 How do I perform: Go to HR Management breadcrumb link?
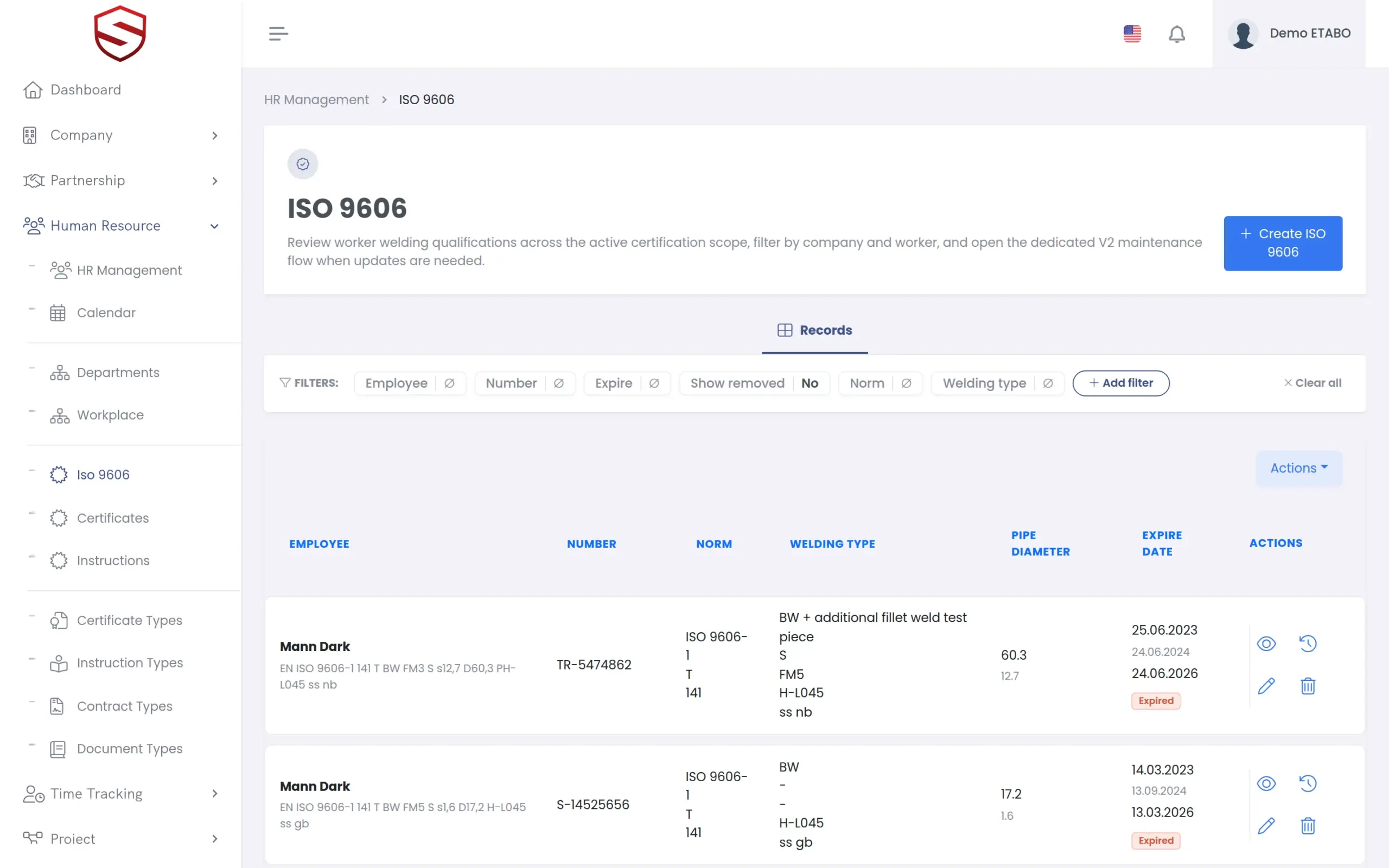(x=316, y=100)
